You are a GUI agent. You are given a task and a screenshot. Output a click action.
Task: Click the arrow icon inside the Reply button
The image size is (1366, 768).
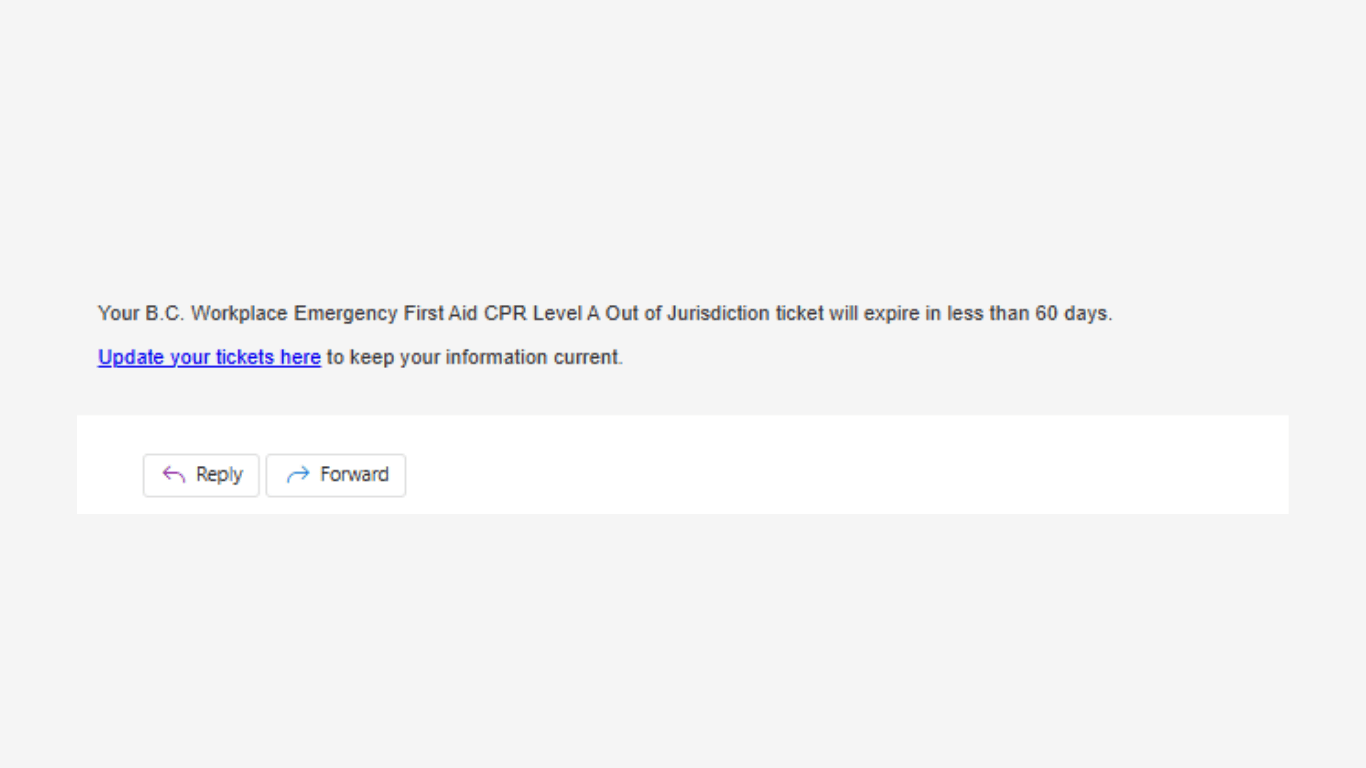click(172, 475)
